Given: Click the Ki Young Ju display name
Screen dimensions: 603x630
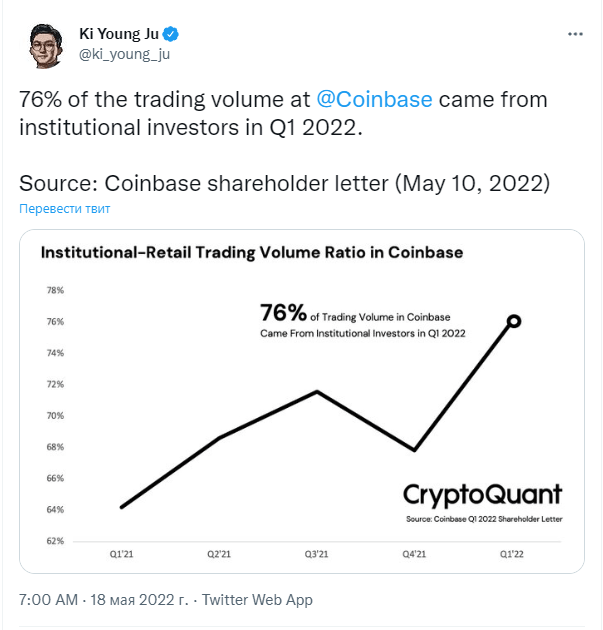Looking at the screenshot, I should (119, 34).
